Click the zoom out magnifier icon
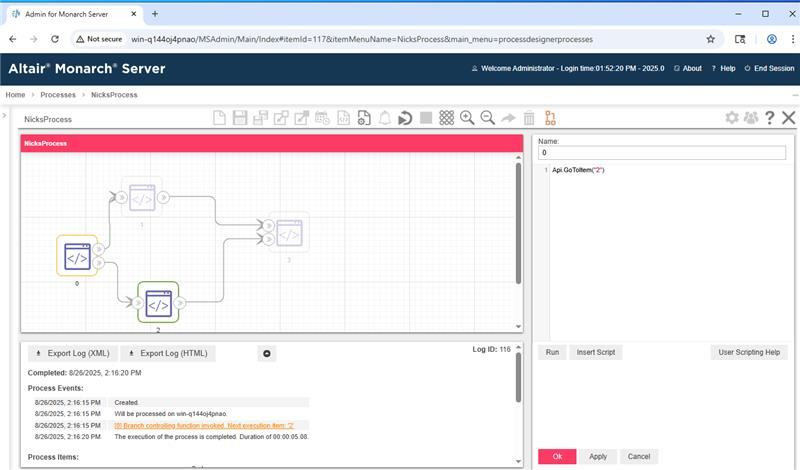 click(x=488, y=118)
